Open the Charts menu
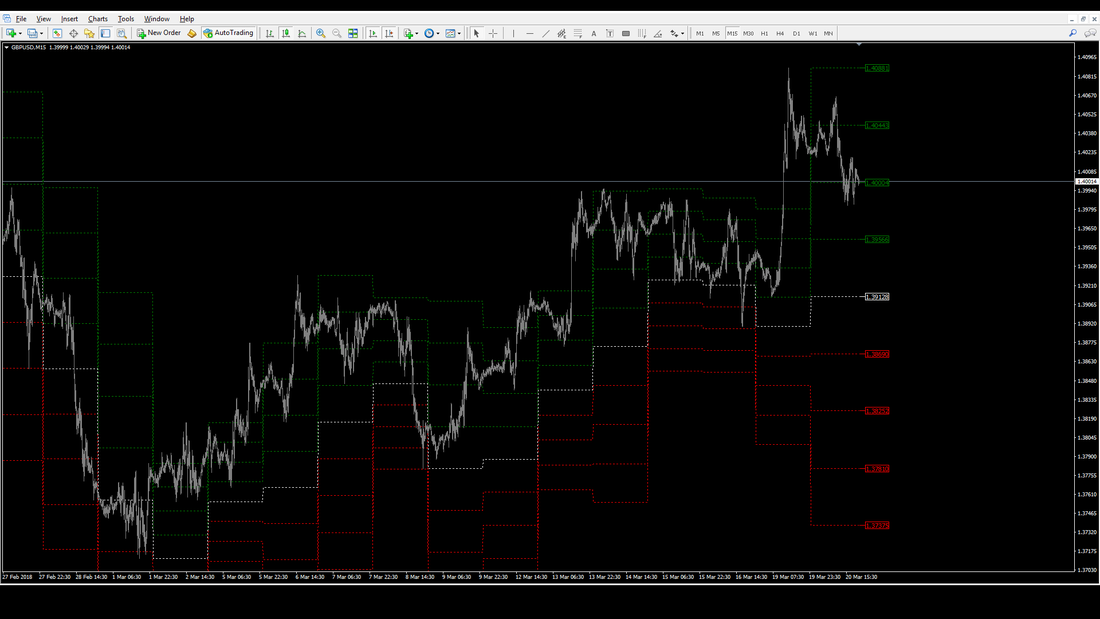Viewport: 1100px width, 619px height. pyautogui.click(x=97, y=19)
